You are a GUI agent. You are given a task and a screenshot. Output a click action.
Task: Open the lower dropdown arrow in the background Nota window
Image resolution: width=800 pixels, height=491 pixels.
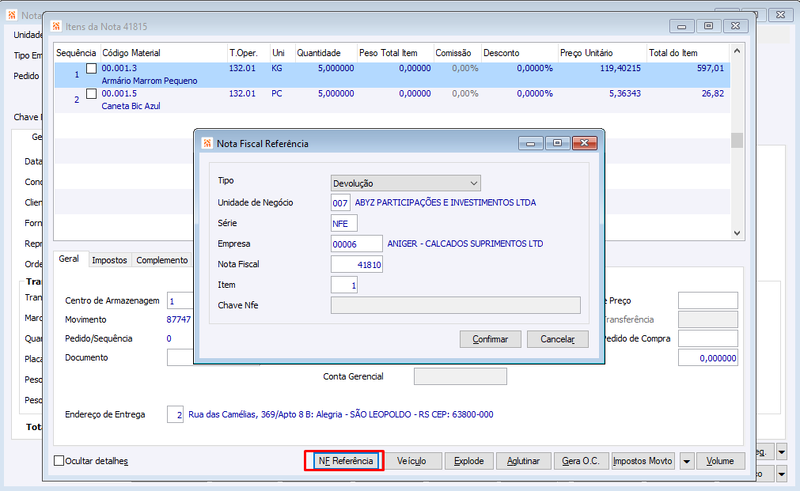tap(781, 474)
